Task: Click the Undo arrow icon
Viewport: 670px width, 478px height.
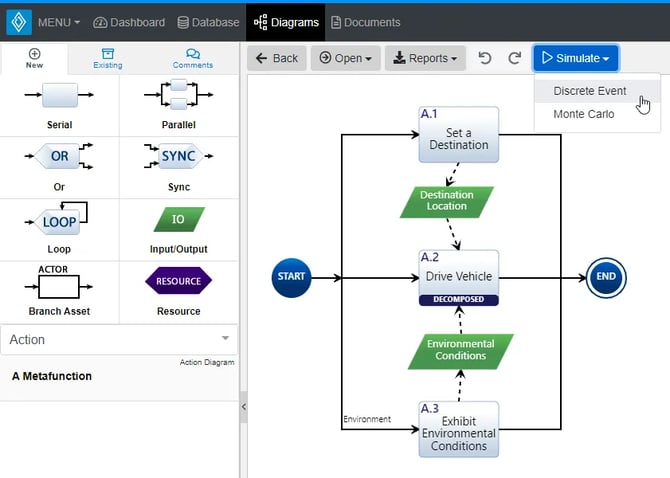Action: [485, 58]
